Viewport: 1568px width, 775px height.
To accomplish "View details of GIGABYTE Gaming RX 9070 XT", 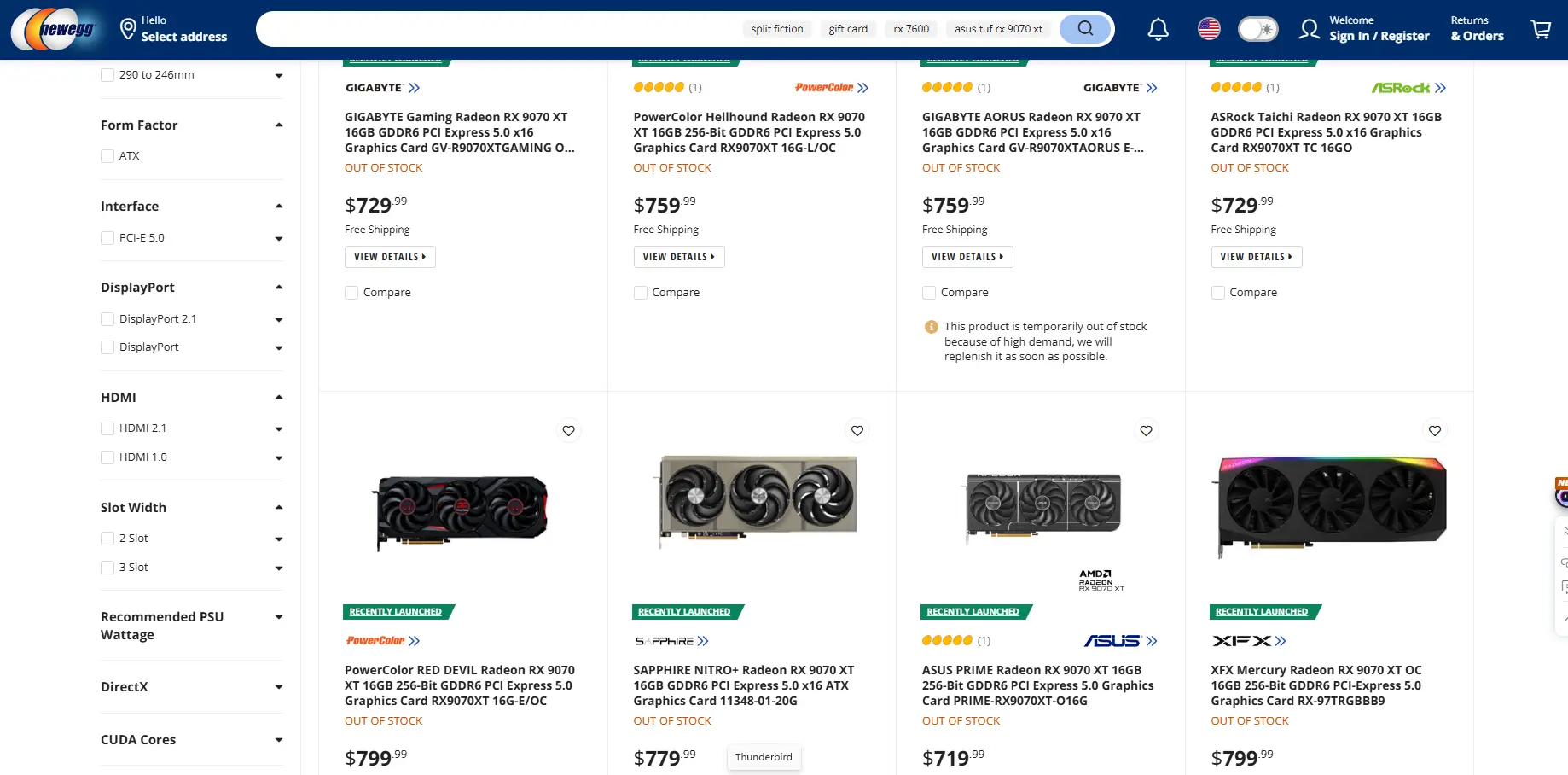I will coord(390,257).
